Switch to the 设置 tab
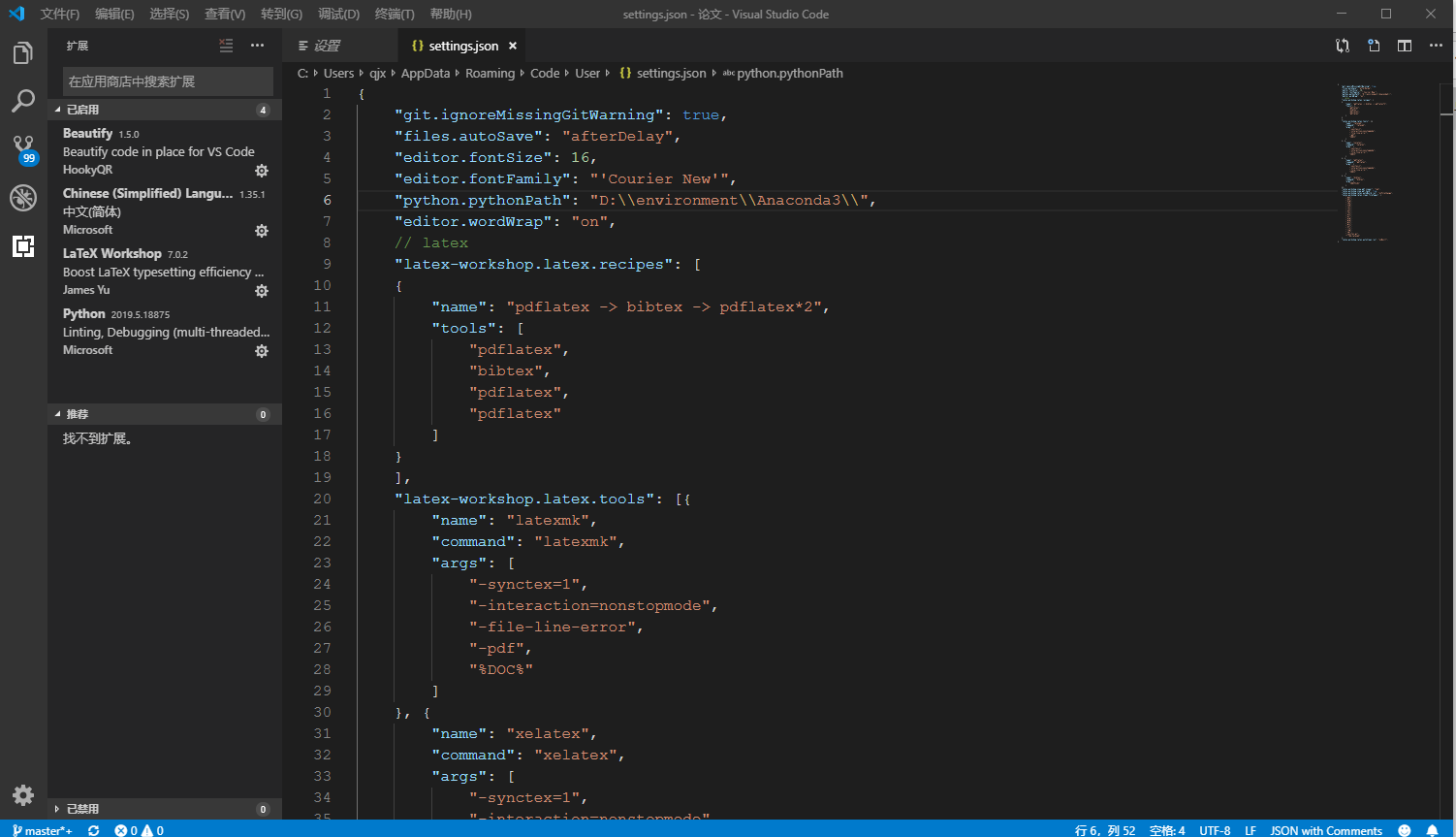This screenshot has height=837, width=1456. (340, 46)
